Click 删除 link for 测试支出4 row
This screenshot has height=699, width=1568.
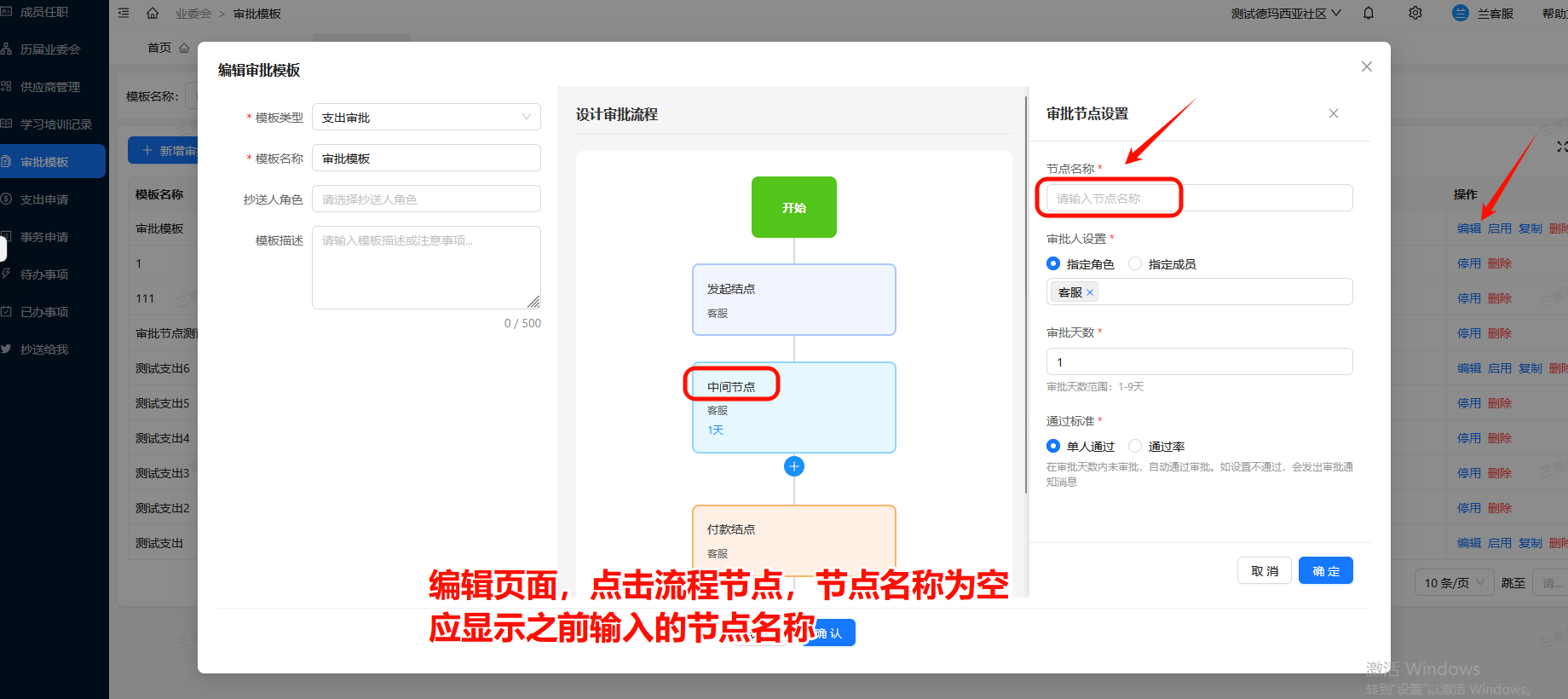click(x=1500, y=438)
